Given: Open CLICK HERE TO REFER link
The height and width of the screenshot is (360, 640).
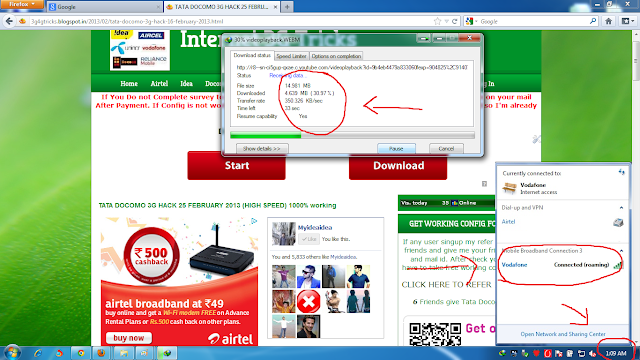Looking at the screenshot, I should point(446,285).
